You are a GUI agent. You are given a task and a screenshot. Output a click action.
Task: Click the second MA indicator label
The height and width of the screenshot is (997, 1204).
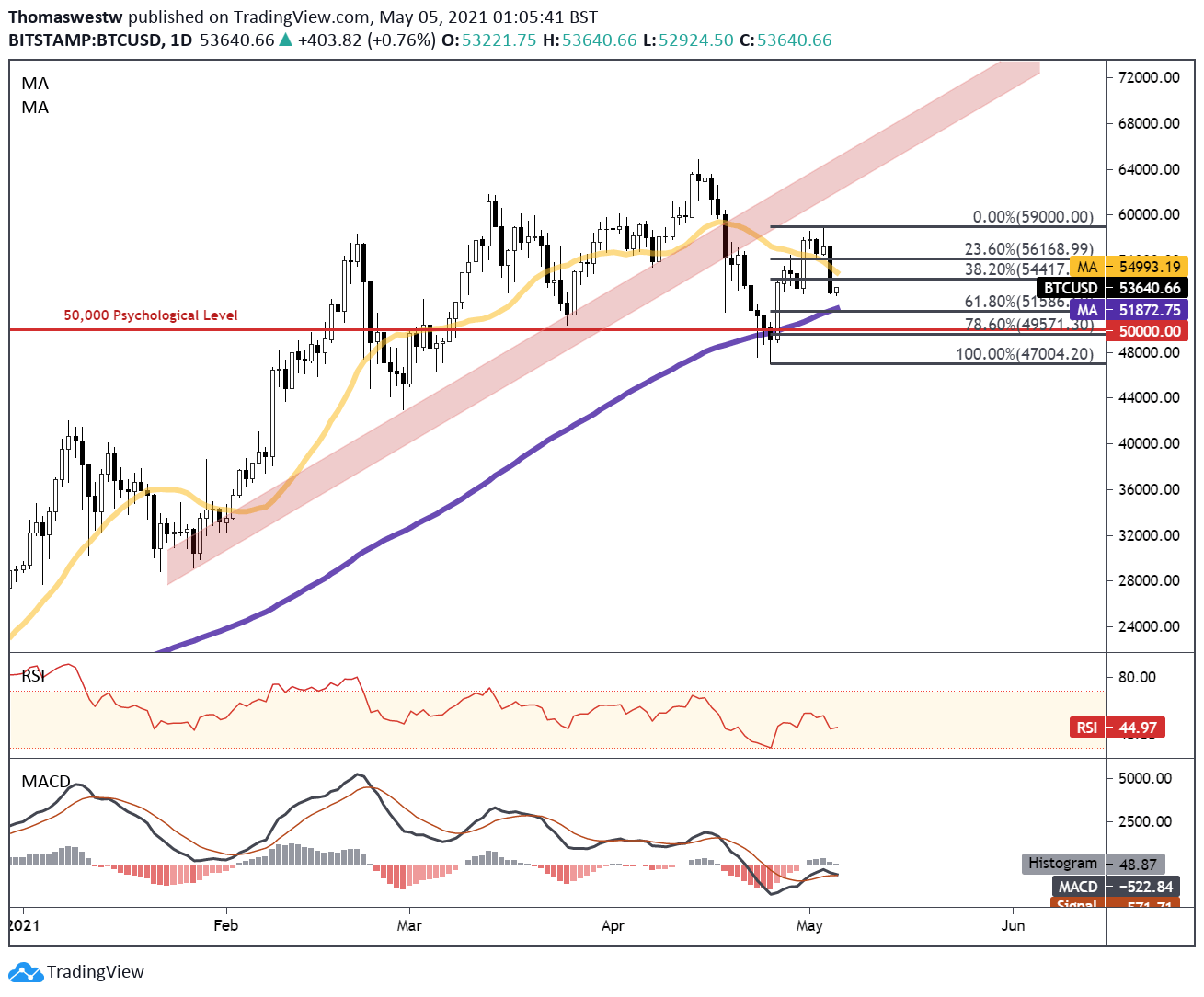click(35, 108)
